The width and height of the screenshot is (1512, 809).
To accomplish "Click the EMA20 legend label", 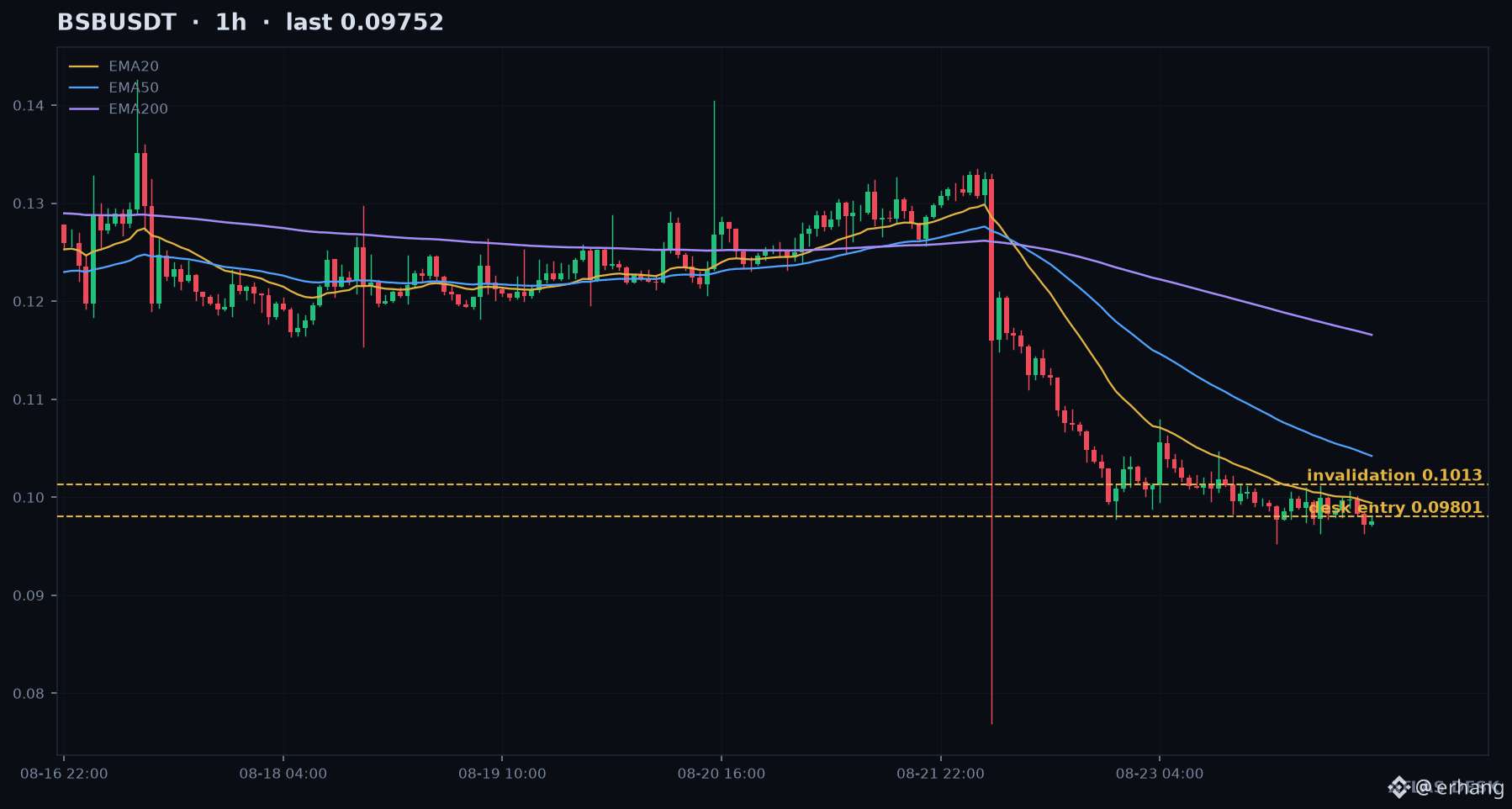I will pyautogui.click(x=134, y=66).
